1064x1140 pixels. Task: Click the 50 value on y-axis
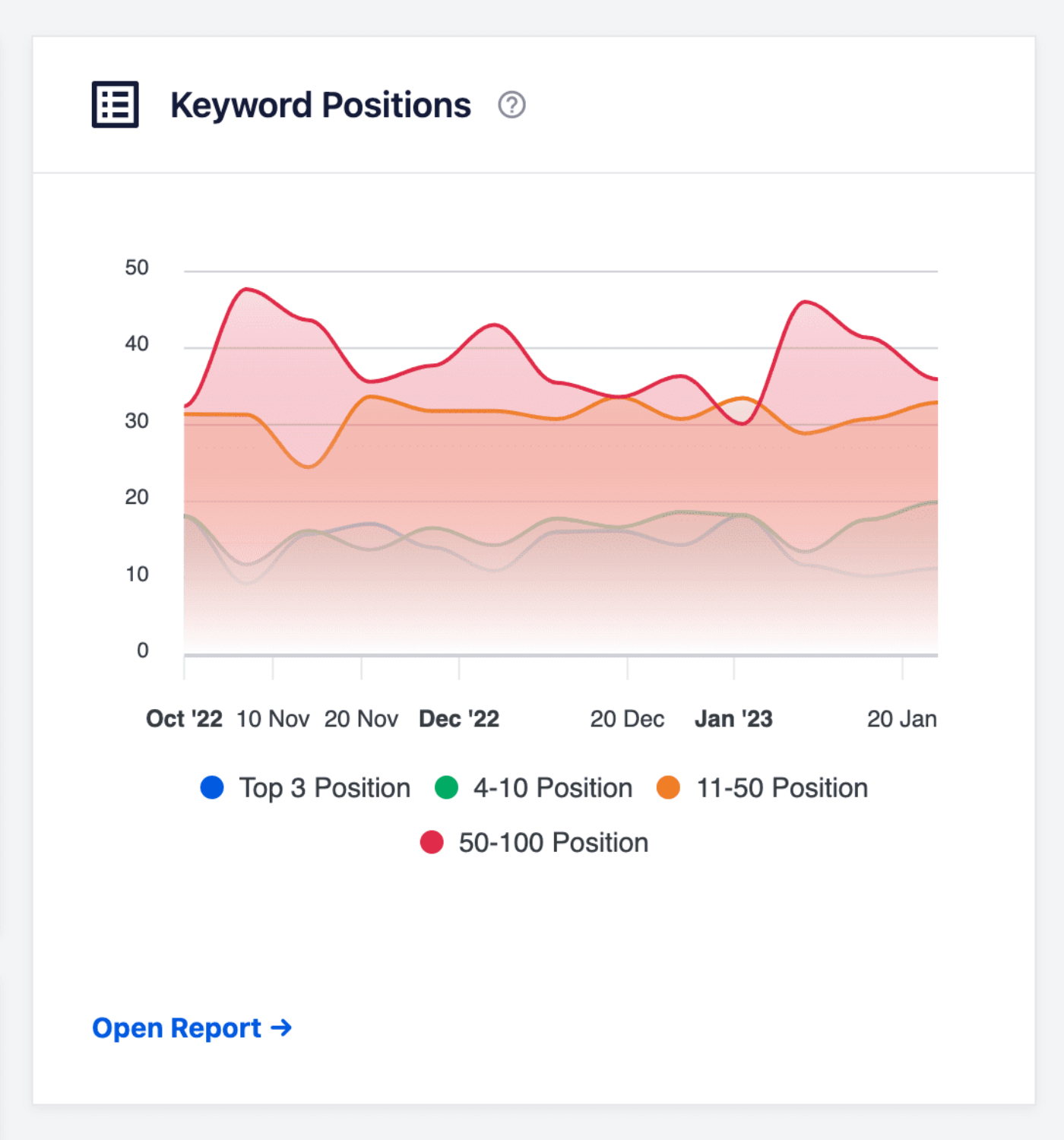tap(137, 268)
